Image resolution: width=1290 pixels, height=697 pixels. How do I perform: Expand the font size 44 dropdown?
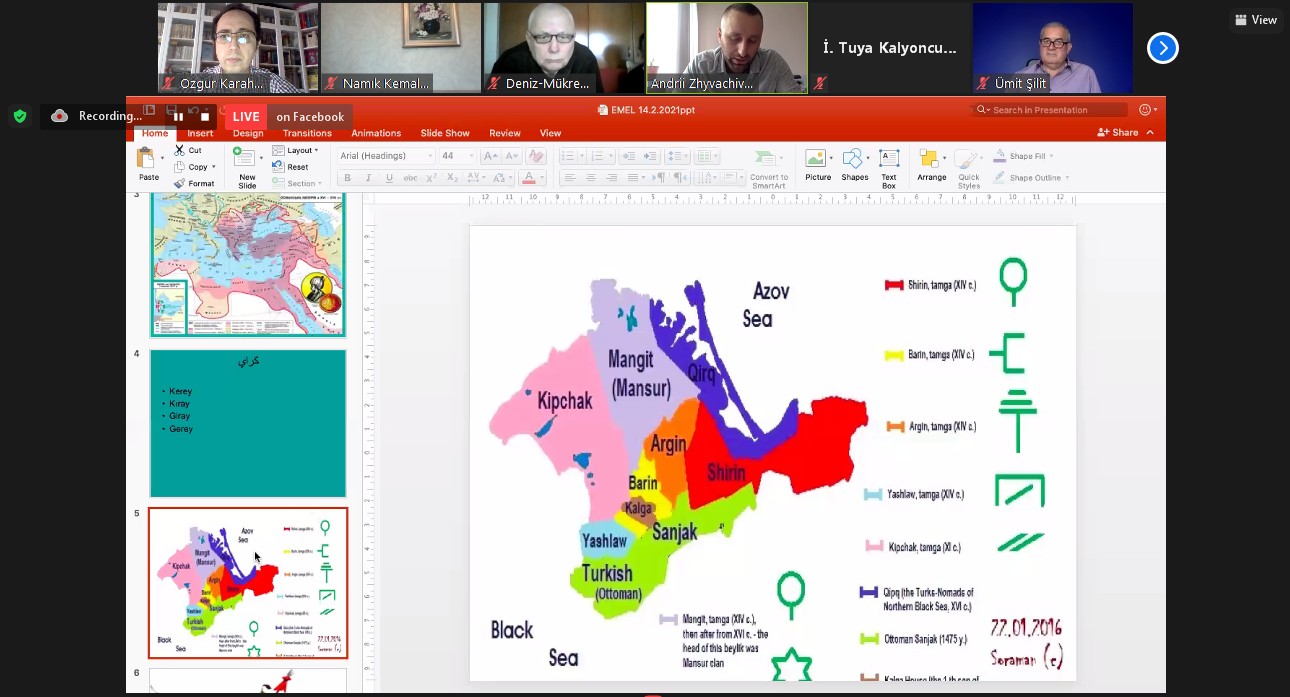click(471, 156)
